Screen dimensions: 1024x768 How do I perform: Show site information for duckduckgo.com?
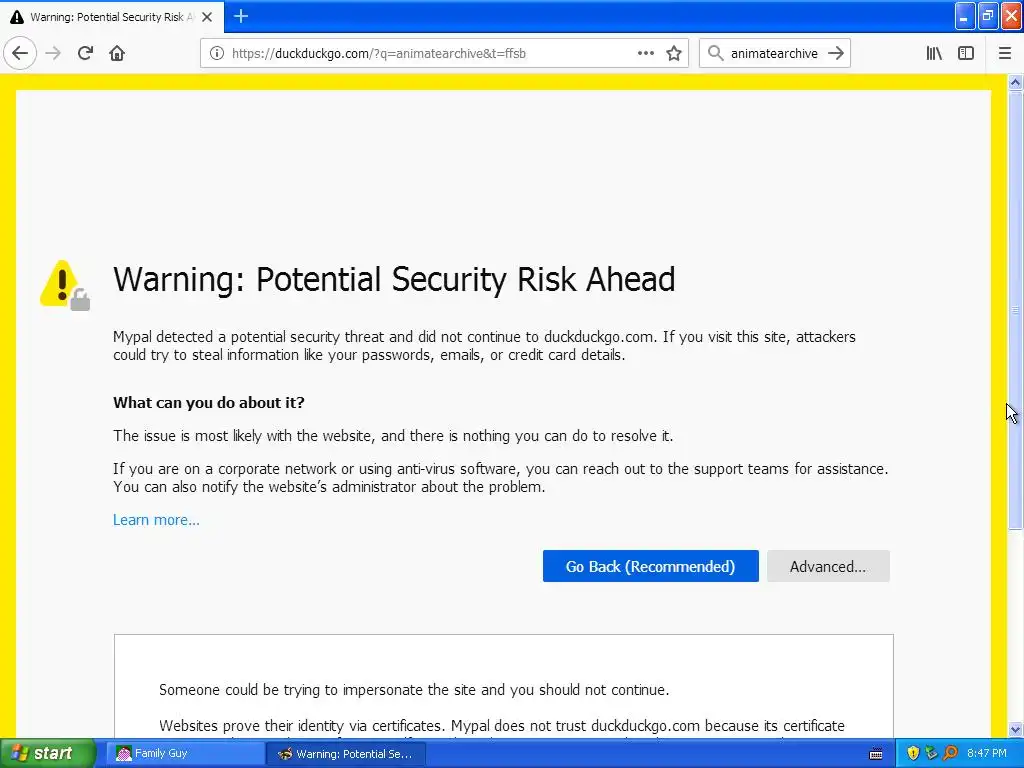216,53
